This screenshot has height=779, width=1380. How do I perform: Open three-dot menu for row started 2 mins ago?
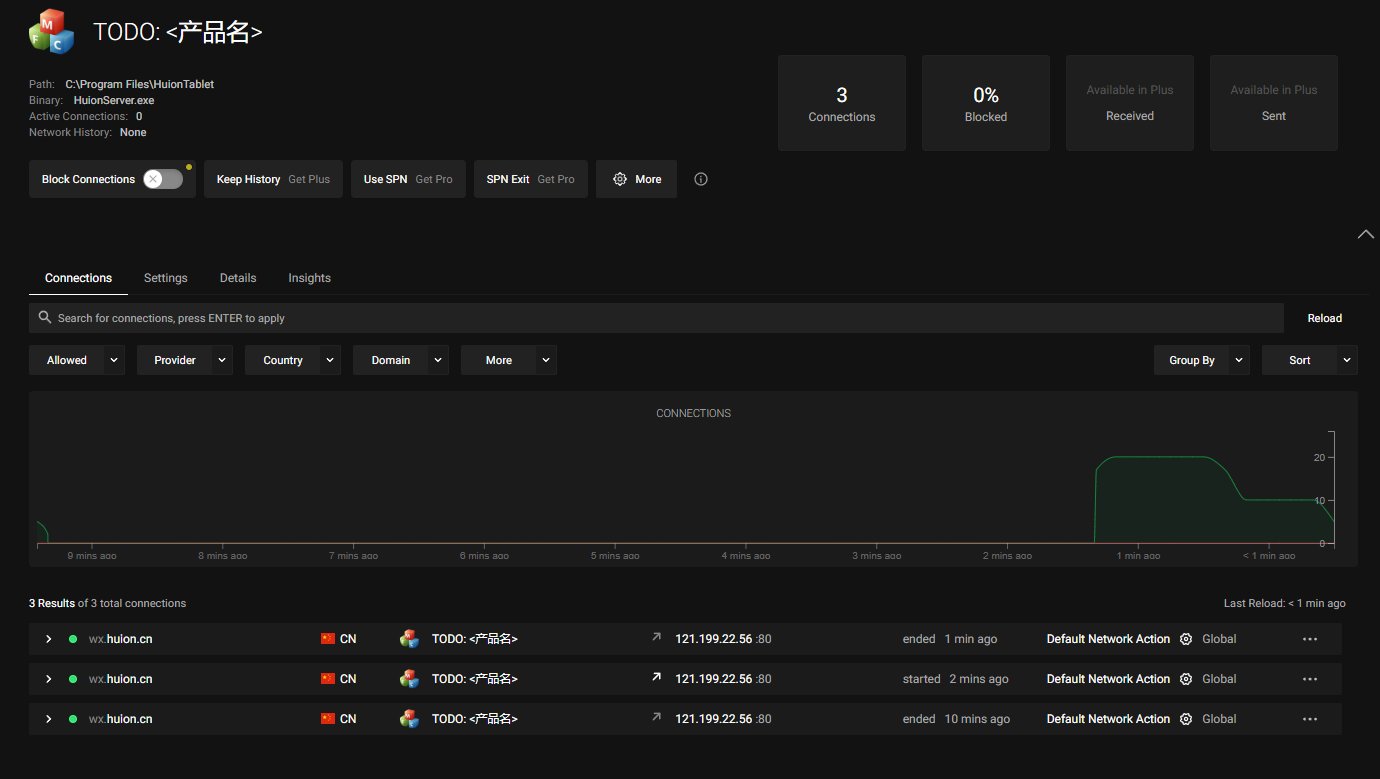(x=1310, y=679)
